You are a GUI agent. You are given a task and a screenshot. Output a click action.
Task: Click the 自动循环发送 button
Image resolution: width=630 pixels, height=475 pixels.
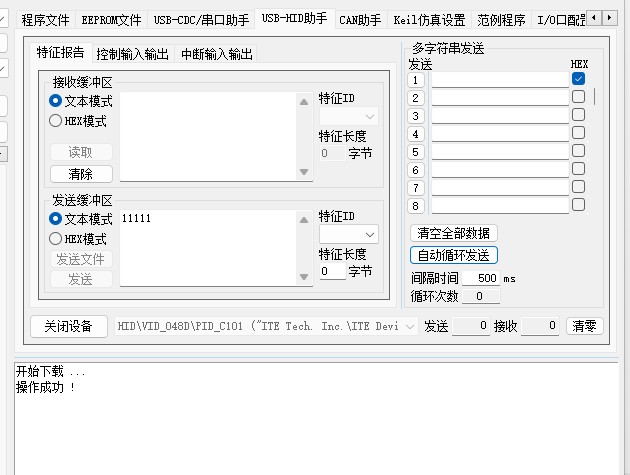[454, 255]
